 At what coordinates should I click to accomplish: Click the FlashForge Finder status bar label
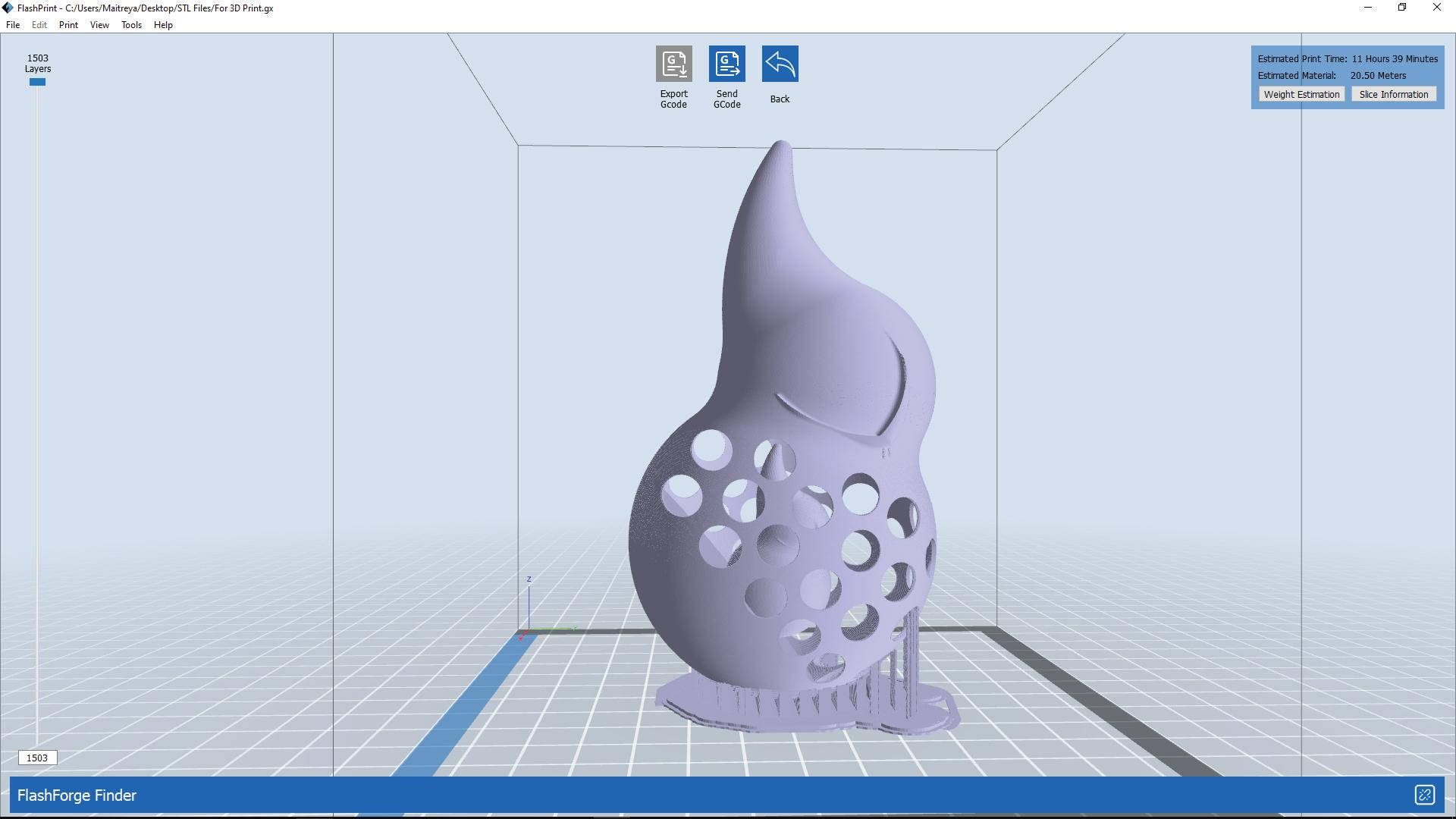[77, 795]
